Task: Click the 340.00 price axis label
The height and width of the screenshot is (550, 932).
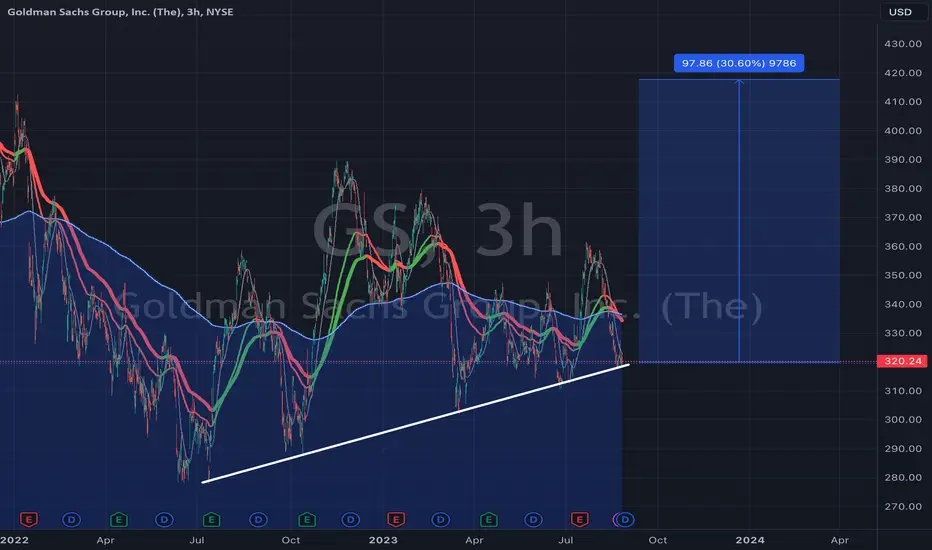Action: [x=903, y=304]
